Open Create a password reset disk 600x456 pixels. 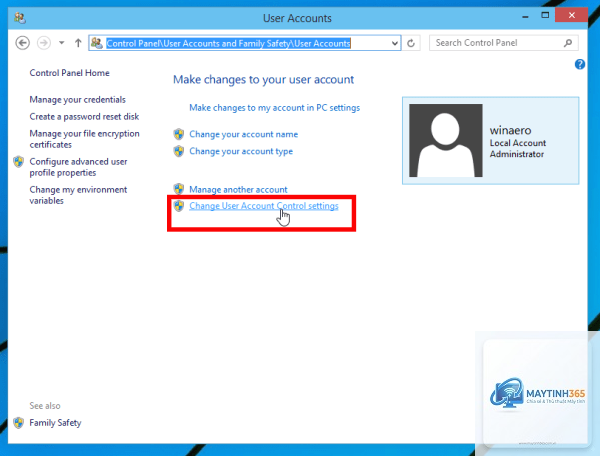84,116
